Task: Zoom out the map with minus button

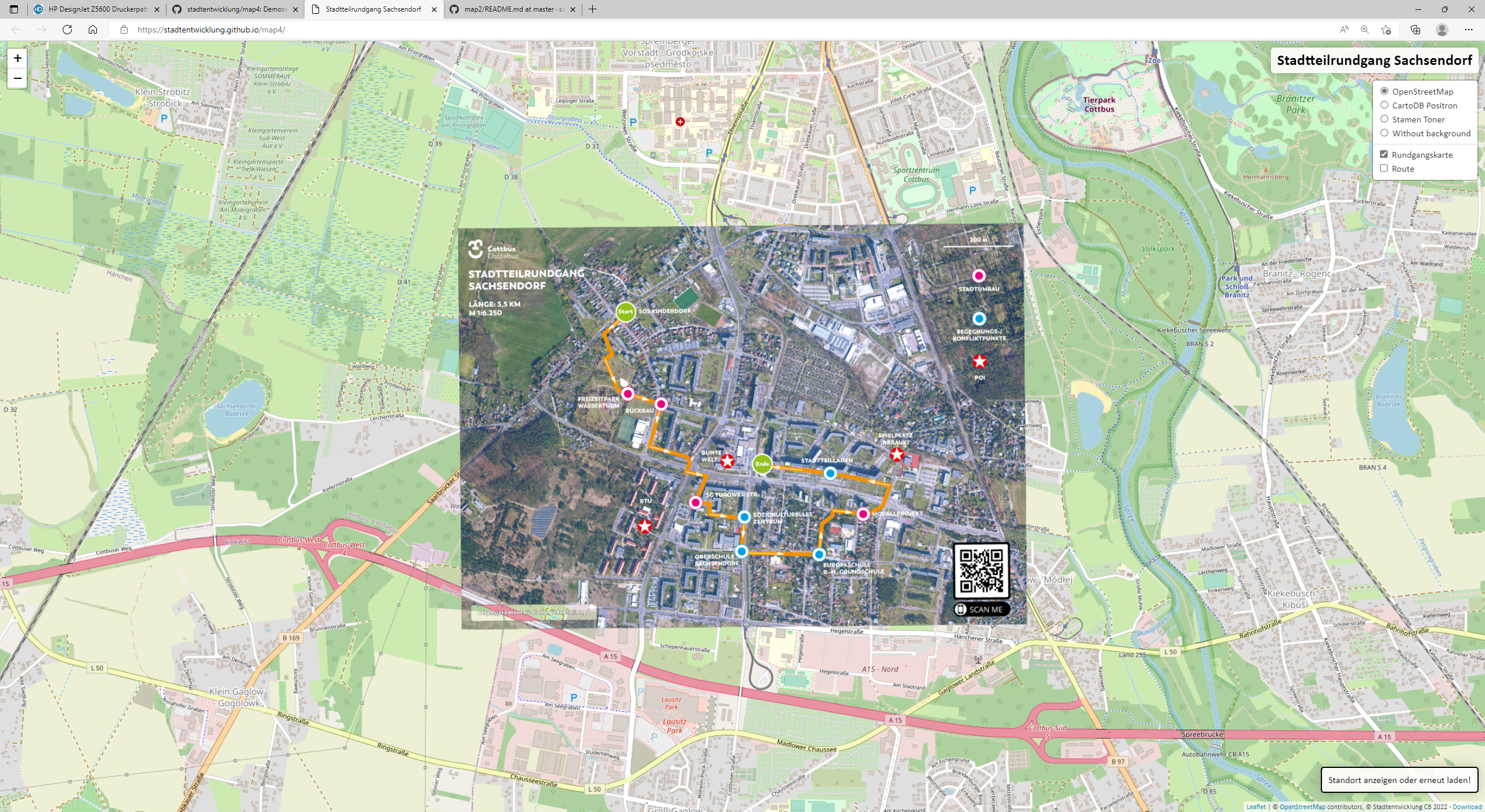Action: click(x=17, y=78)
